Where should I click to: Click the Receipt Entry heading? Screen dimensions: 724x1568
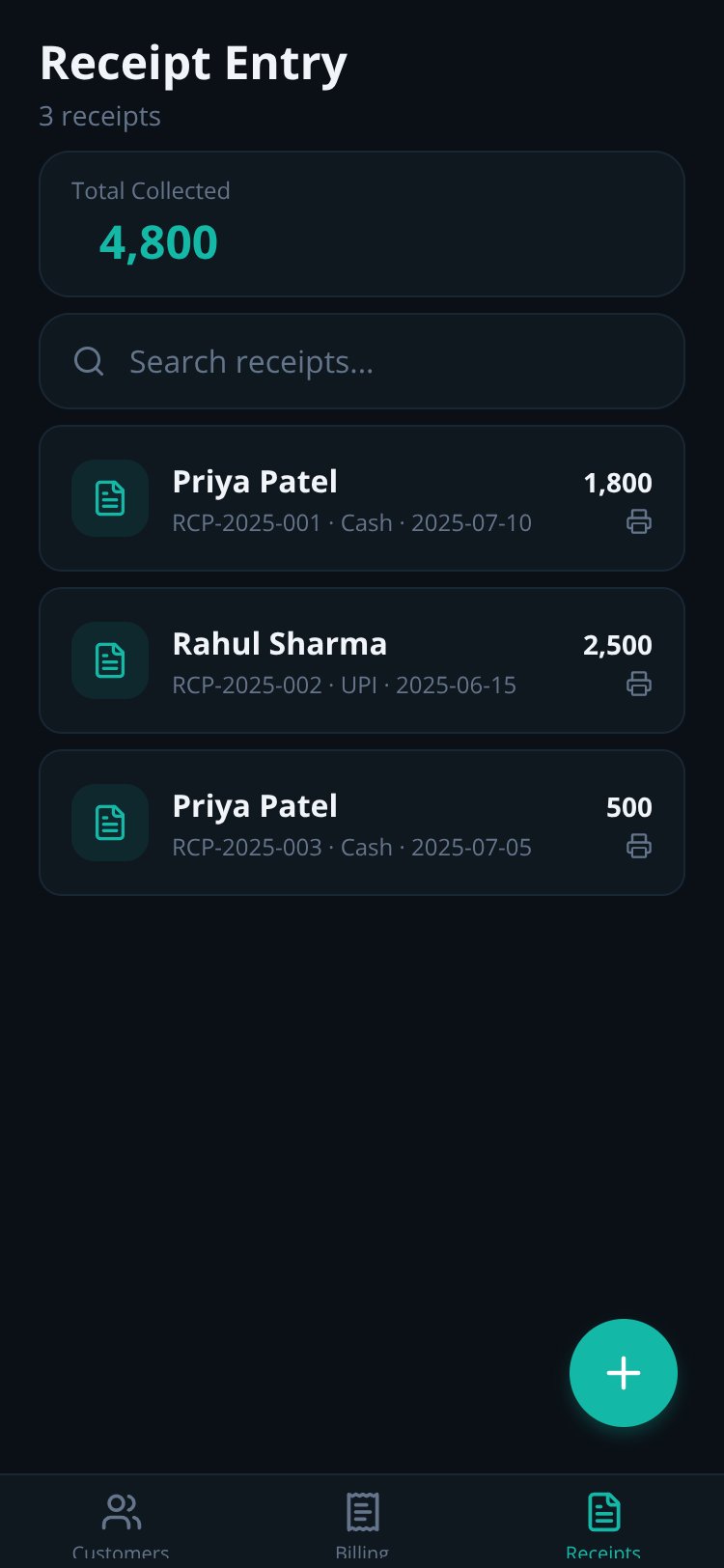pos(193,65)
